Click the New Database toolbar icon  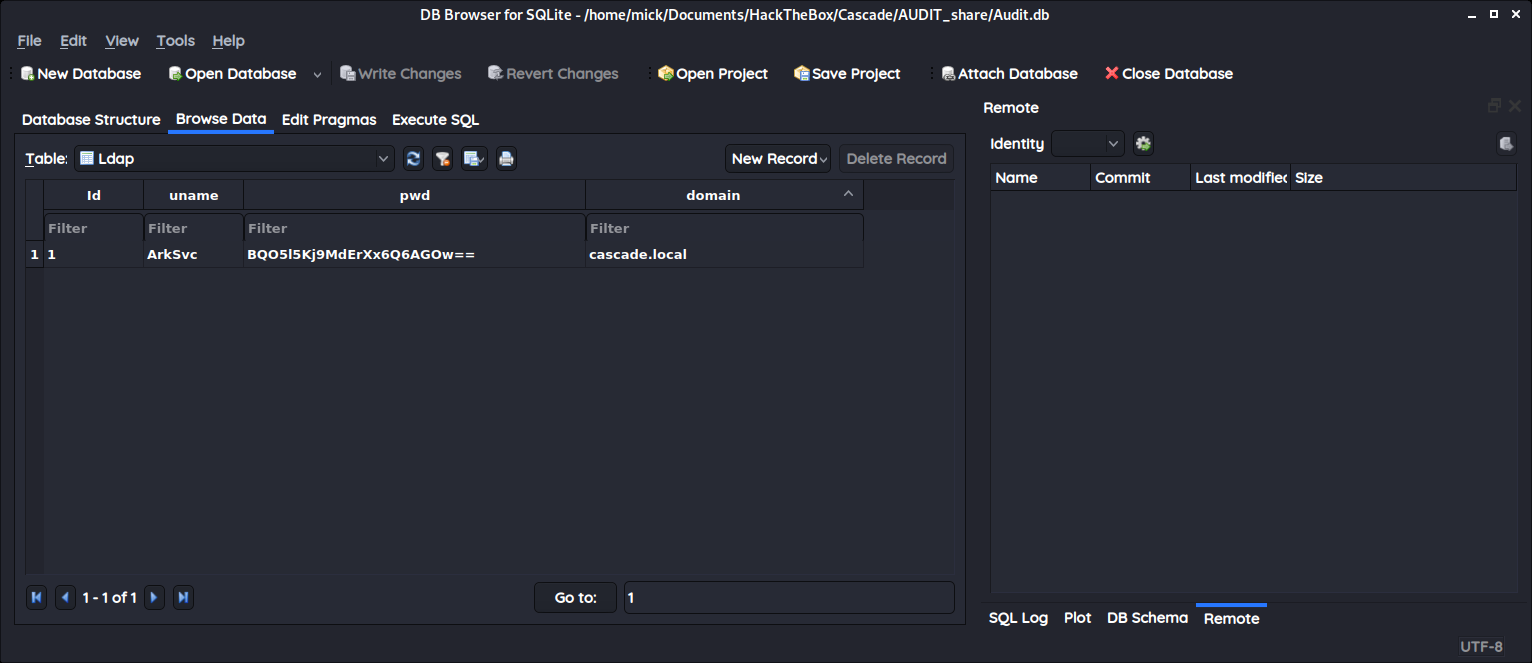[28, 73]
